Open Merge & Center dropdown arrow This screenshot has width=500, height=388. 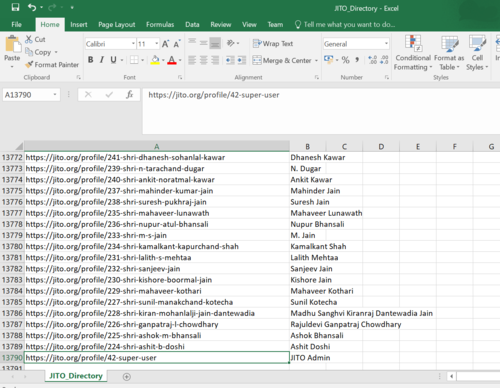(316, 61)
